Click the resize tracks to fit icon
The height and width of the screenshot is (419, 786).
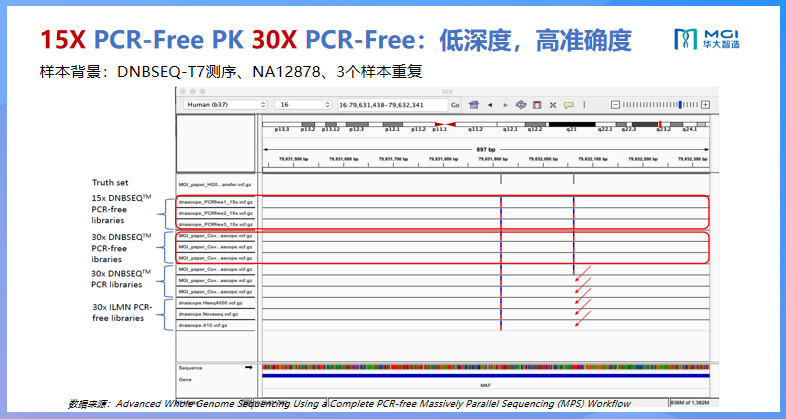pyautogui.click(x=553, y=105)
